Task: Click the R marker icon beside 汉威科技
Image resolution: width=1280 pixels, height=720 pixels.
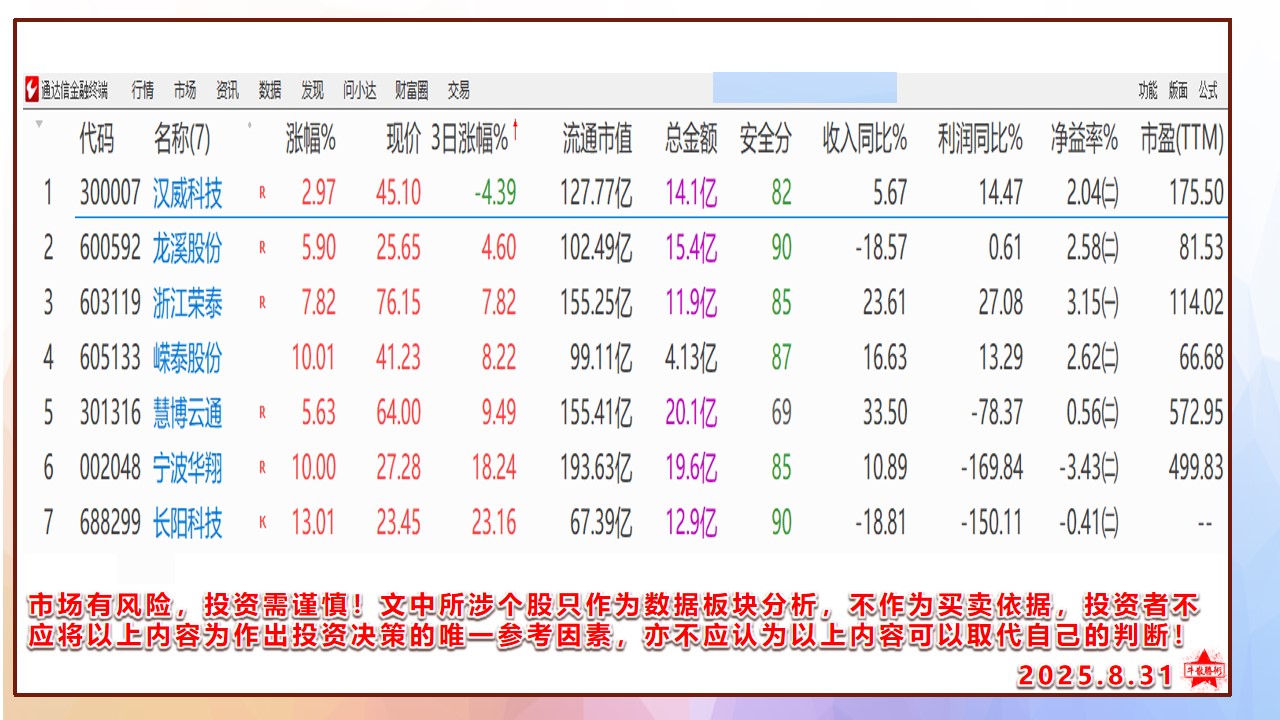Action: [262, 193]
